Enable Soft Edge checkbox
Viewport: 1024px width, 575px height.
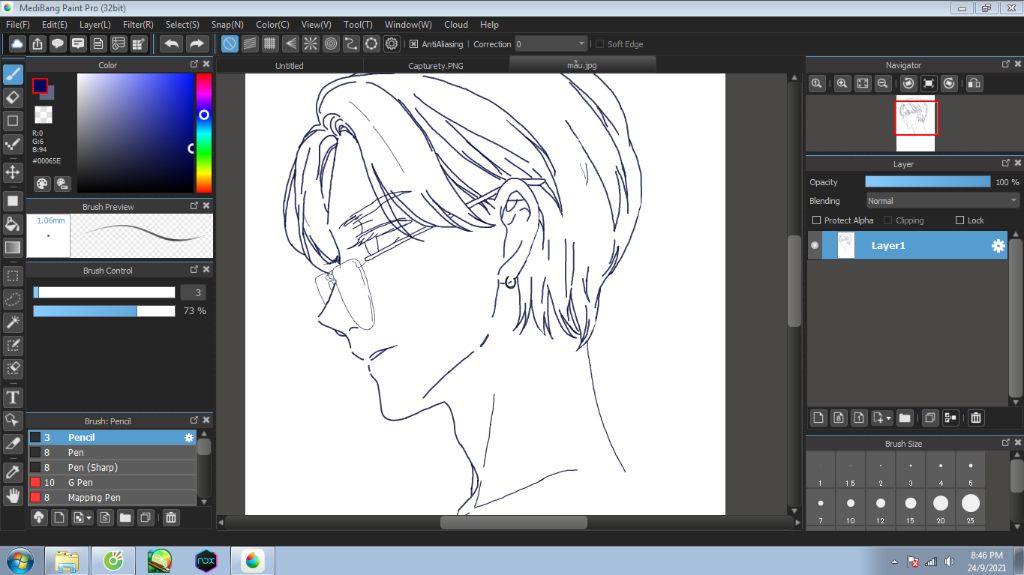[600, 44]
